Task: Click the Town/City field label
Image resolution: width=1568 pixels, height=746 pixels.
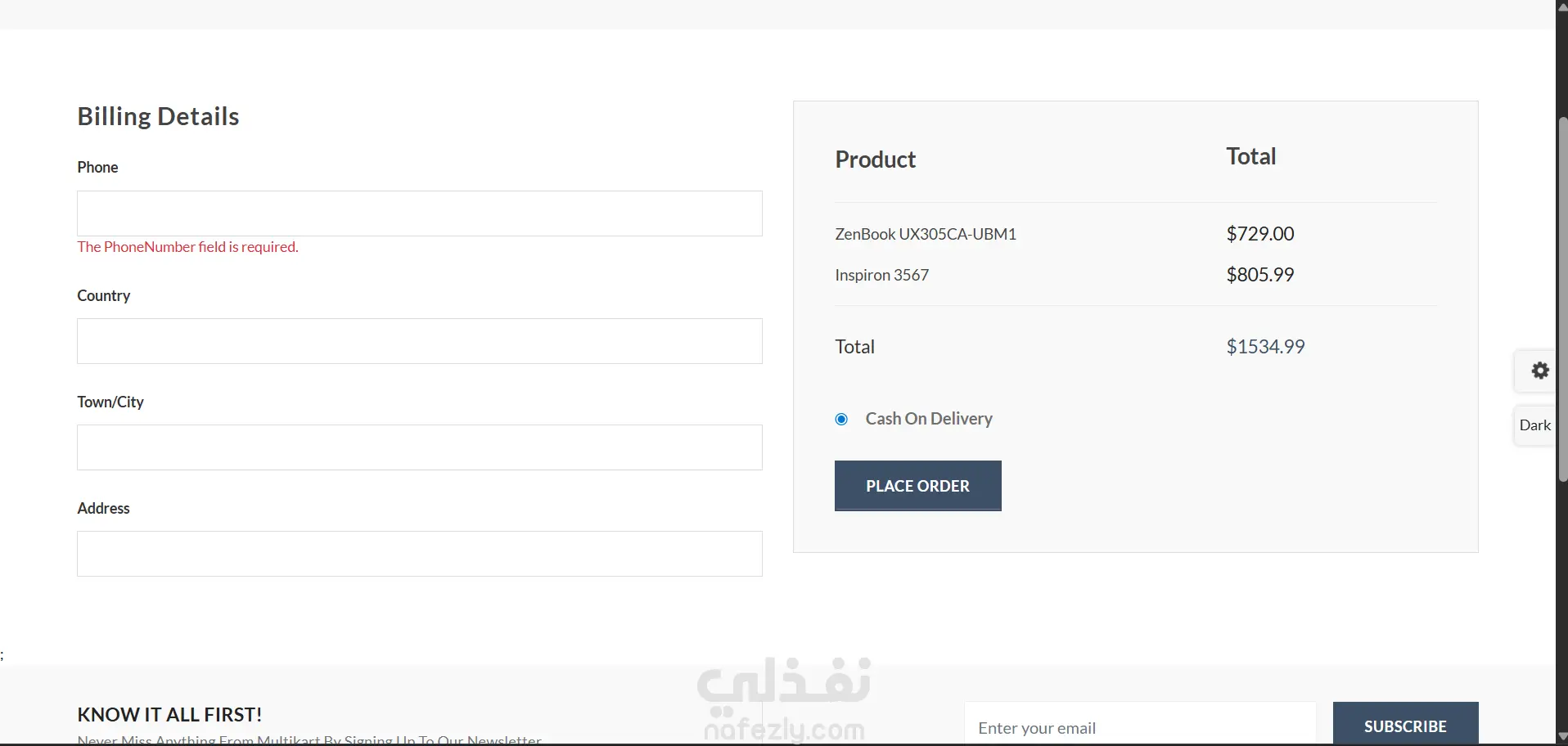Action: click(x=110, y=402)
